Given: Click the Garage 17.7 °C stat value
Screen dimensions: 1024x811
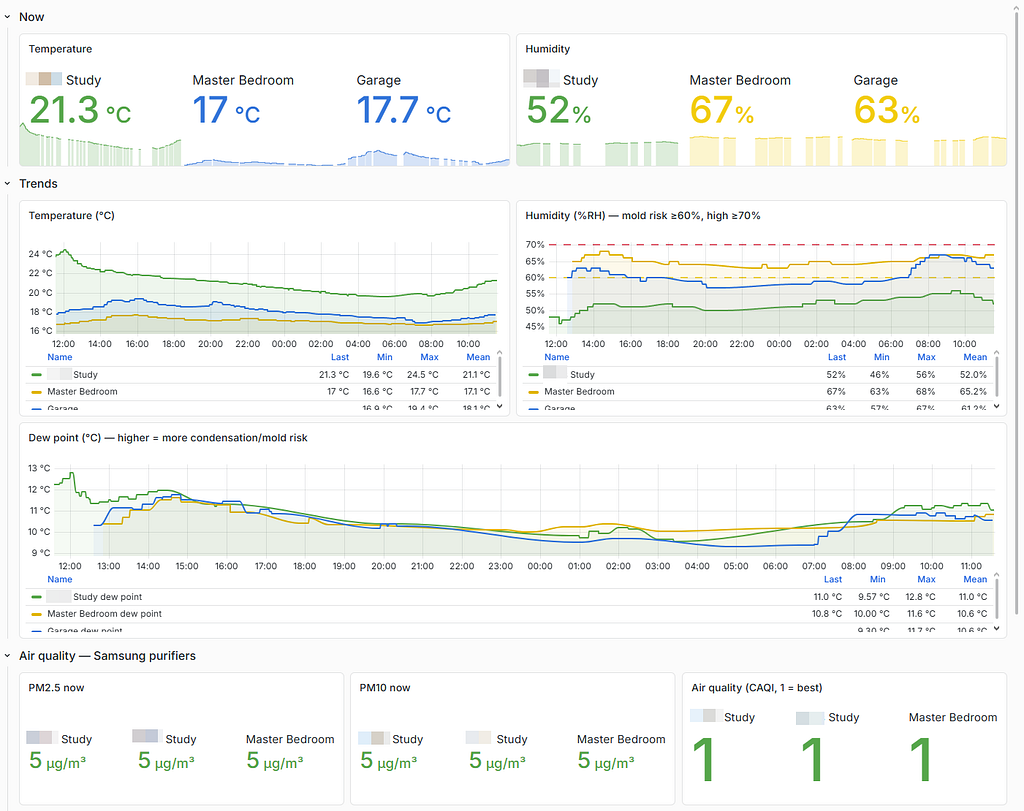Looking at the screenshot, I should click(404, 110).
